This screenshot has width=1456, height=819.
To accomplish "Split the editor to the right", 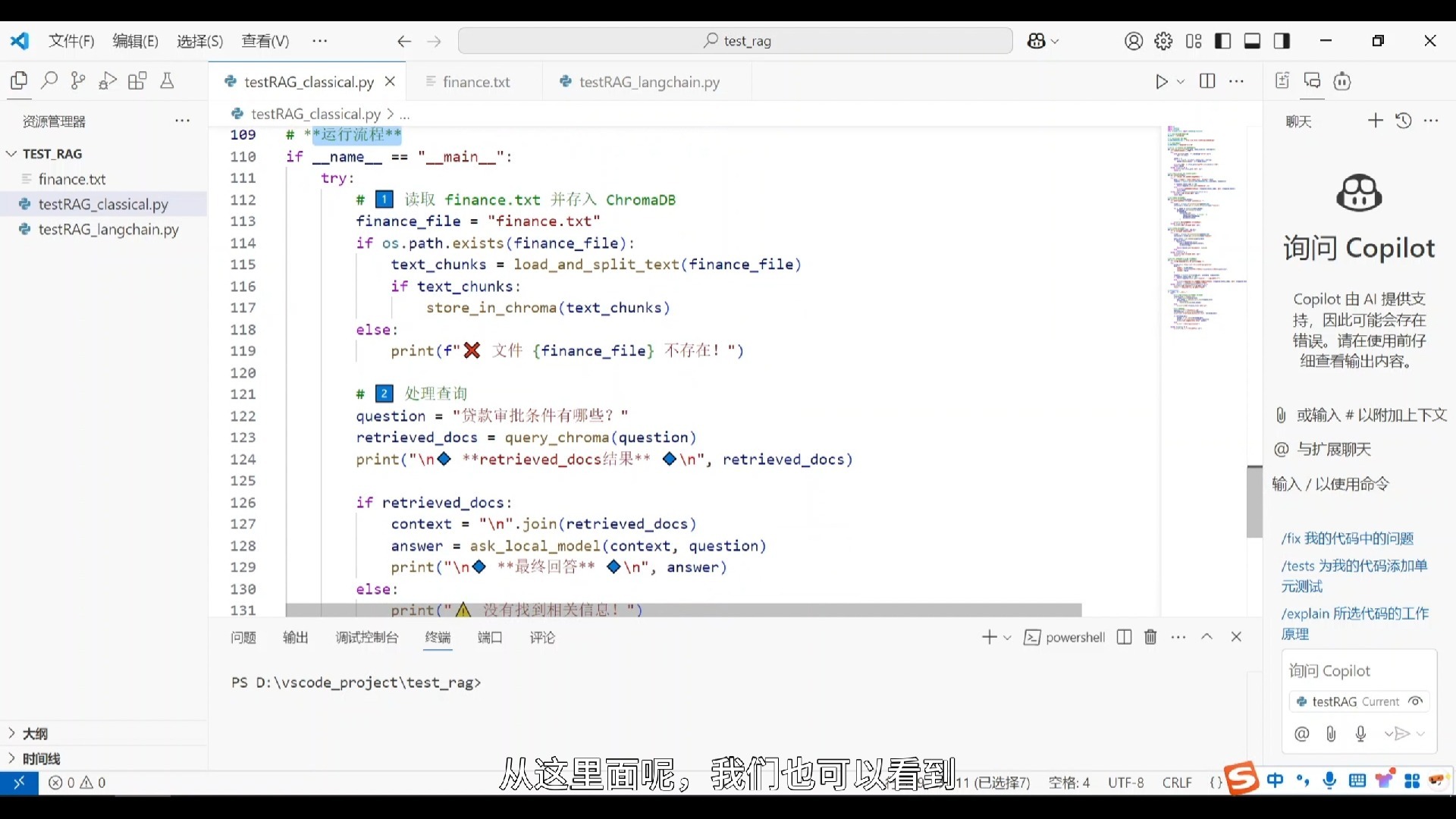I will [x=1207, y=81].
